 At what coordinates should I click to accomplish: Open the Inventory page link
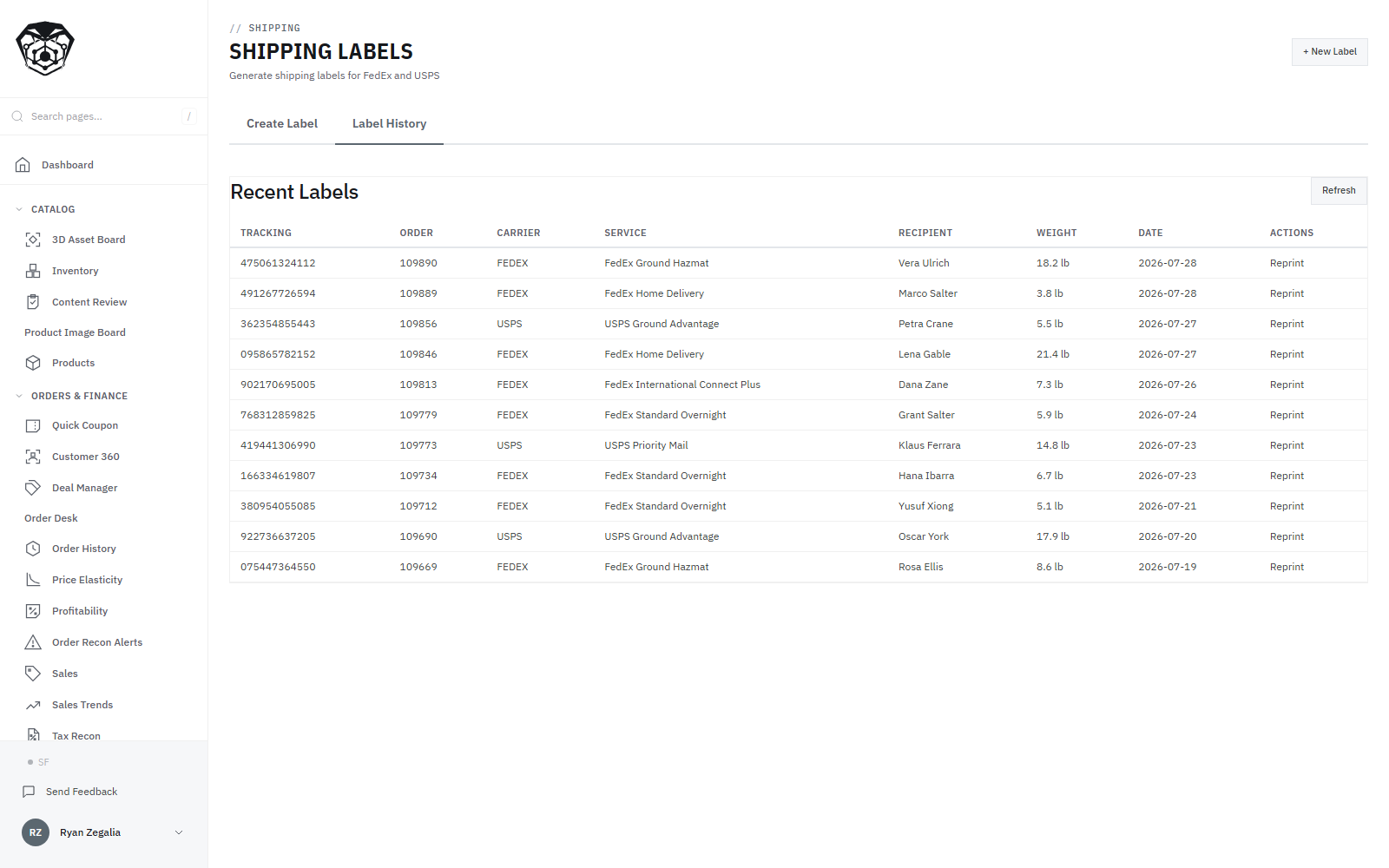tap(76, 271)
